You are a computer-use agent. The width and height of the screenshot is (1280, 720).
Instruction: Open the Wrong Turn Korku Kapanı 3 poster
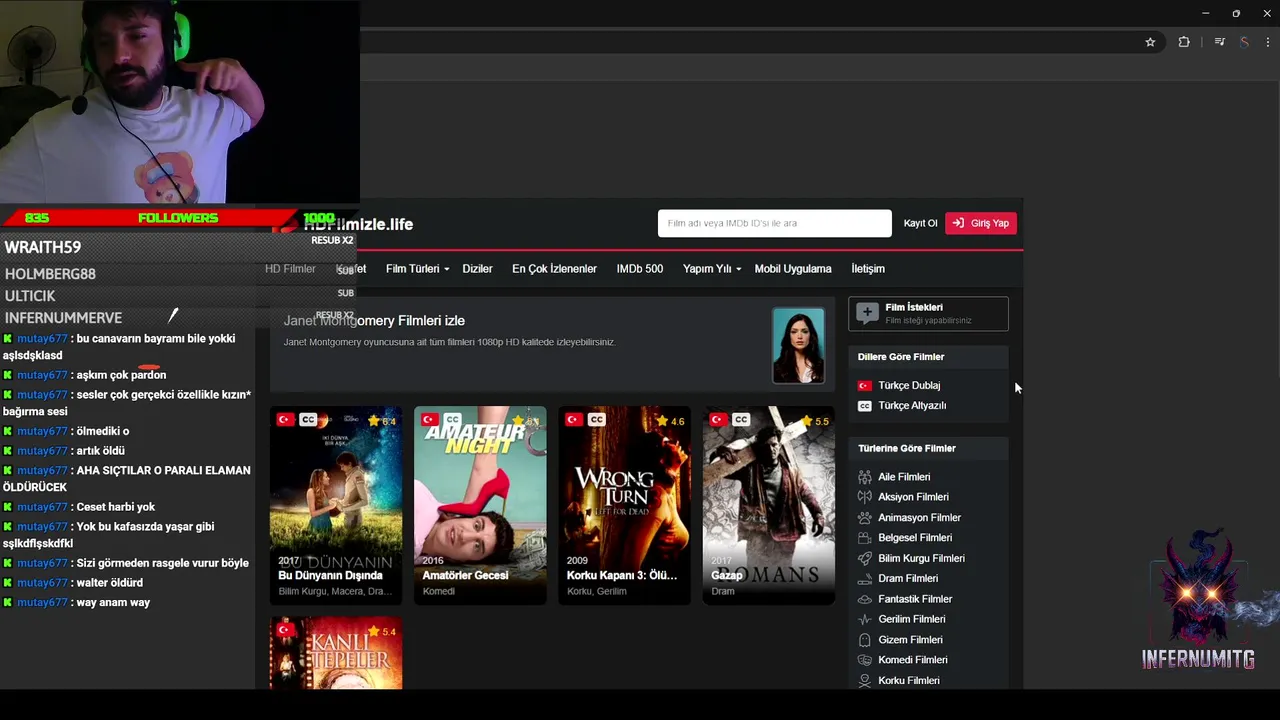pos(624,505)
